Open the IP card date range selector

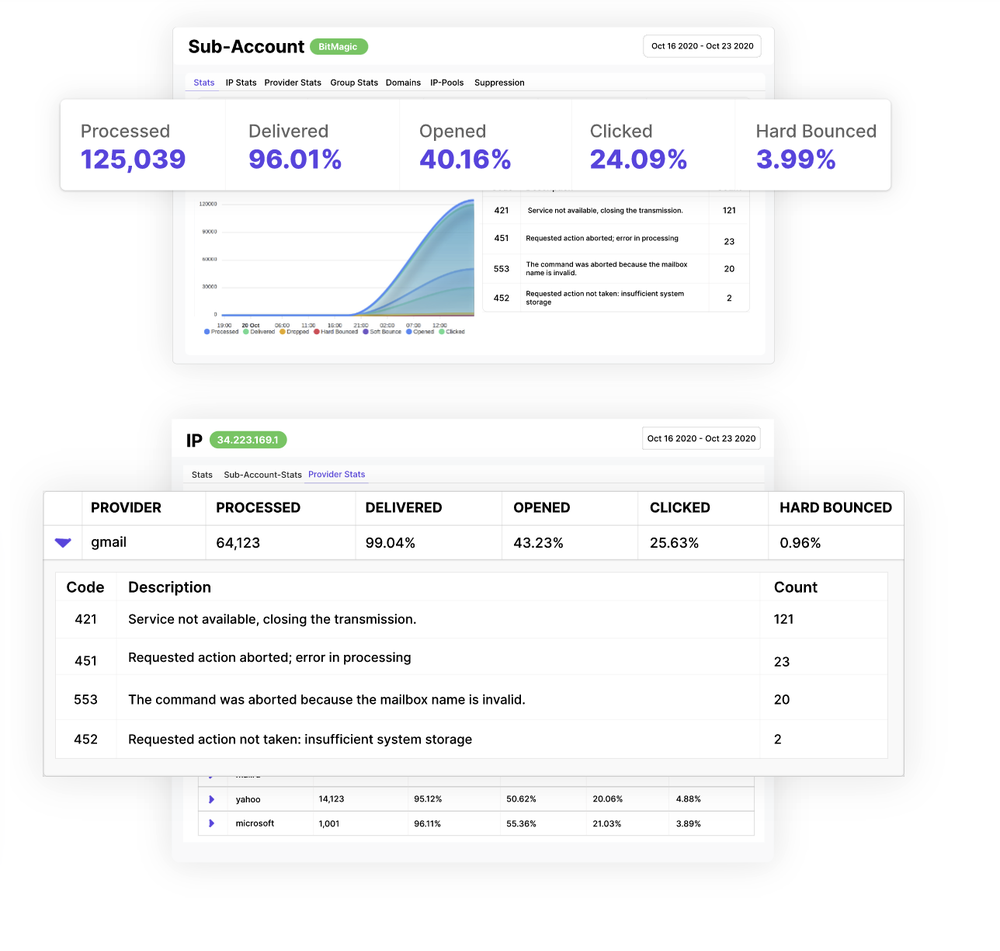[x=700, y=438]
